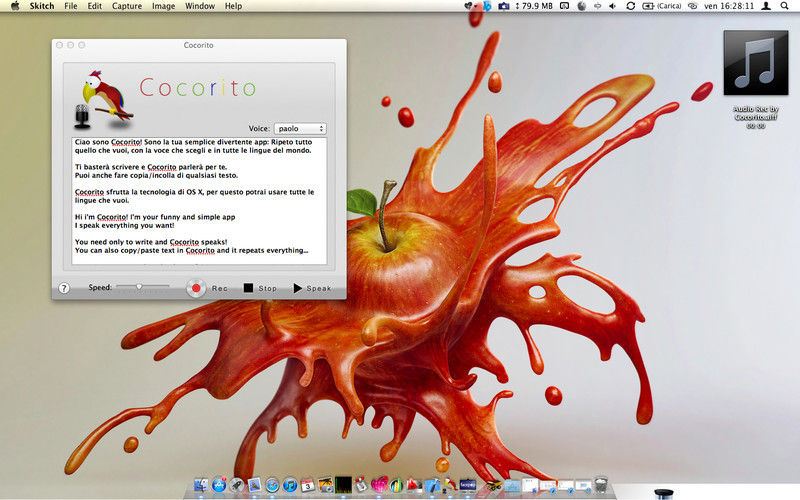Open the pink heart app in Dock
Image resolution: width=800 pixels, height=500 pixels.
pos(380,485)
